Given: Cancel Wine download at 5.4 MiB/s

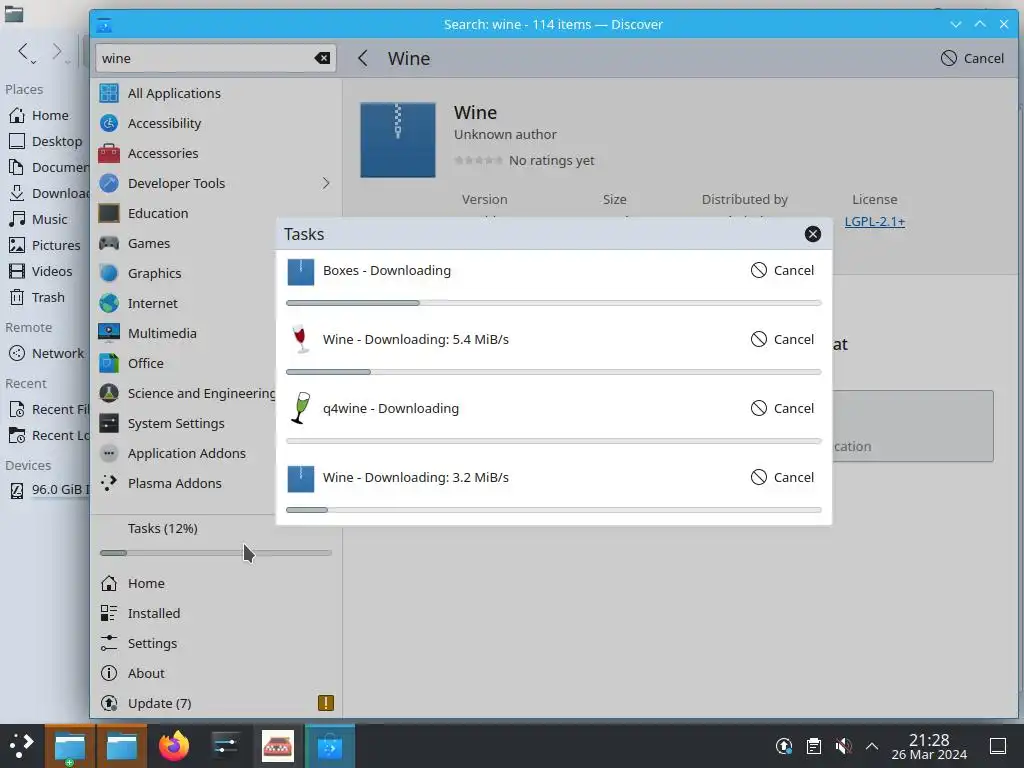Looking at the screenshot, I should click(782, 340).
